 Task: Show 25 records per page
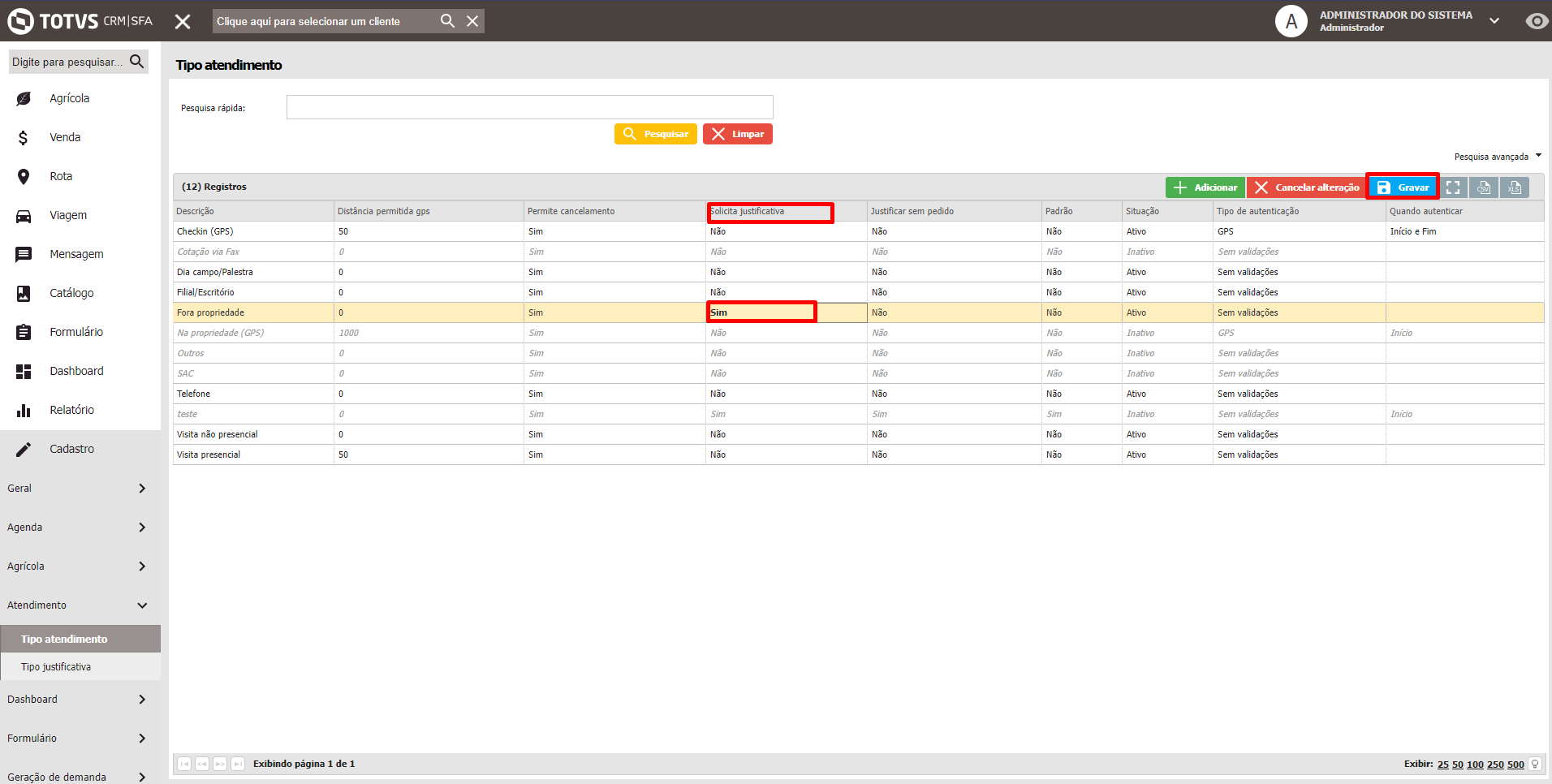point(1442,765)
